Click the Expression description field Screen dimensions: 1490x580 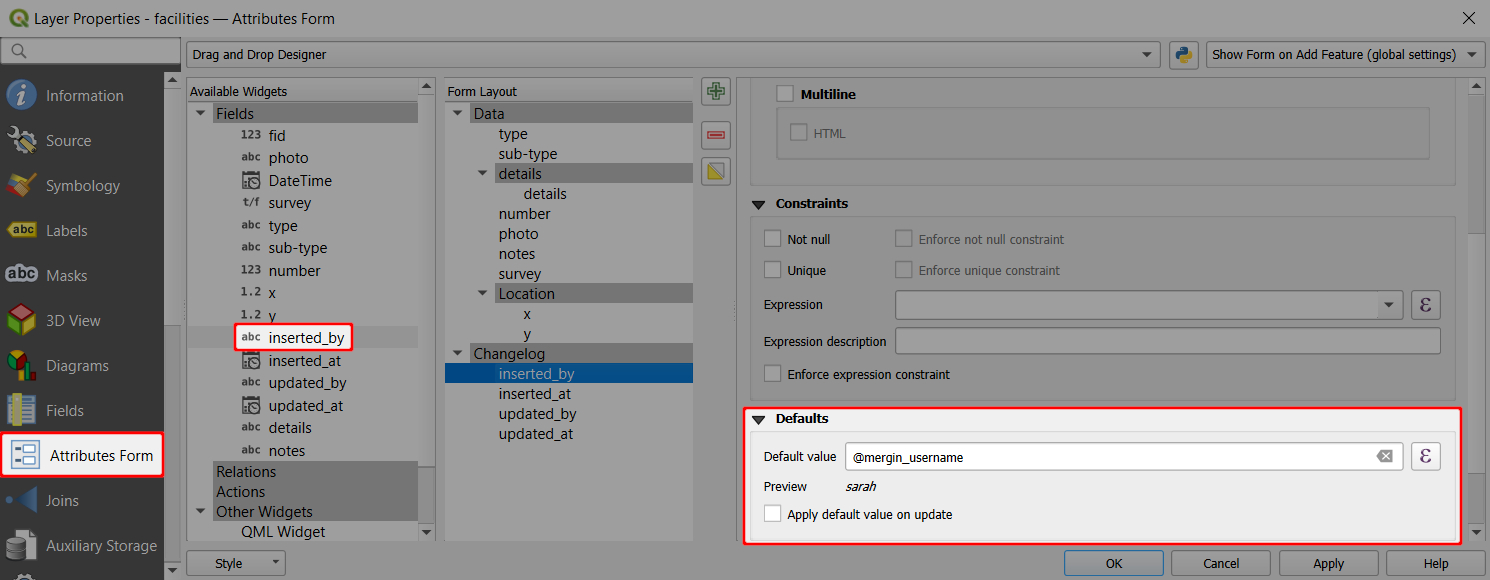click(x=1167, y=341)
